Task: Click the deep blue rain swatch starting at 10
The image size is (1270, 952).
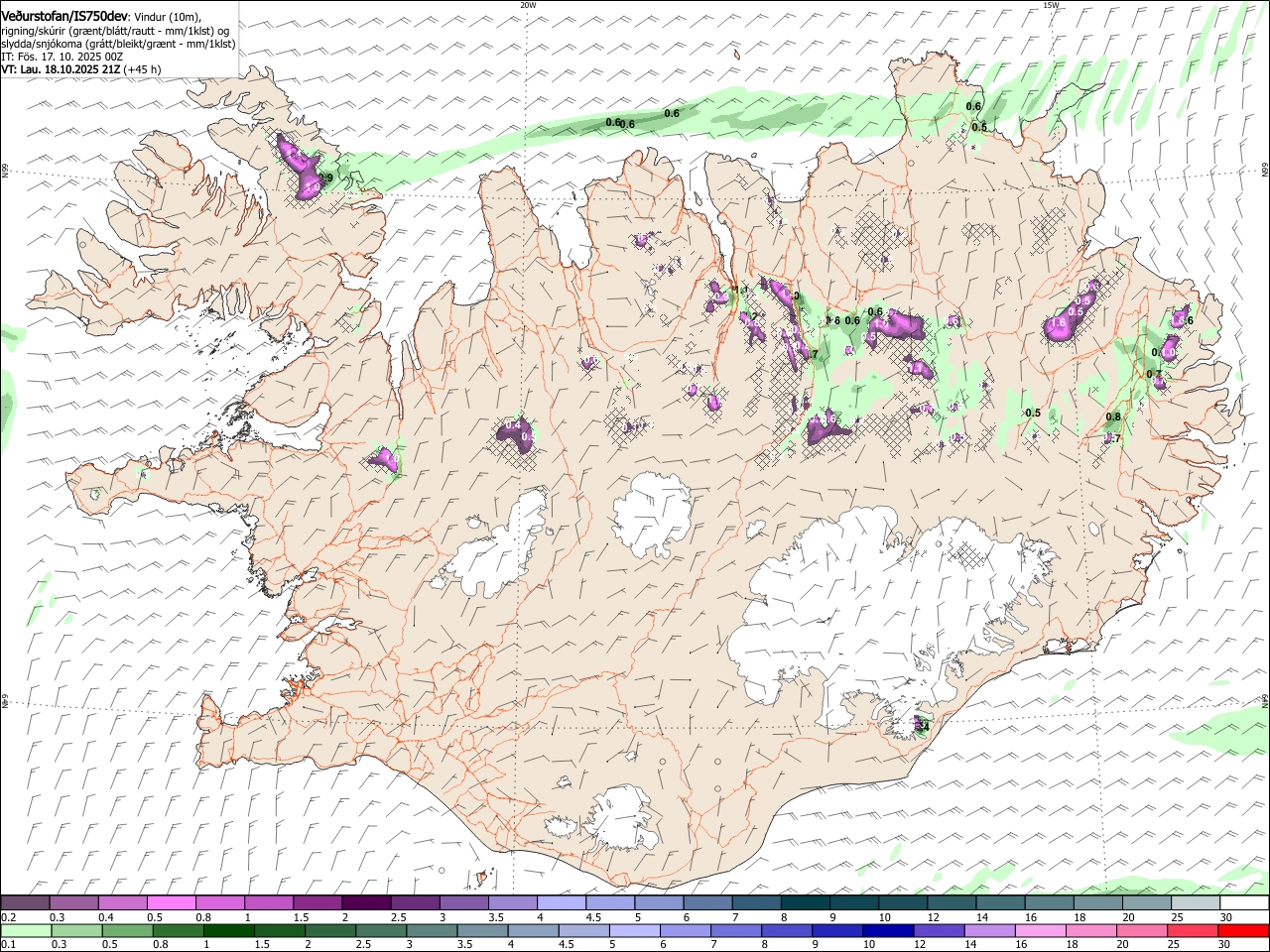Action: coord(889,931)
